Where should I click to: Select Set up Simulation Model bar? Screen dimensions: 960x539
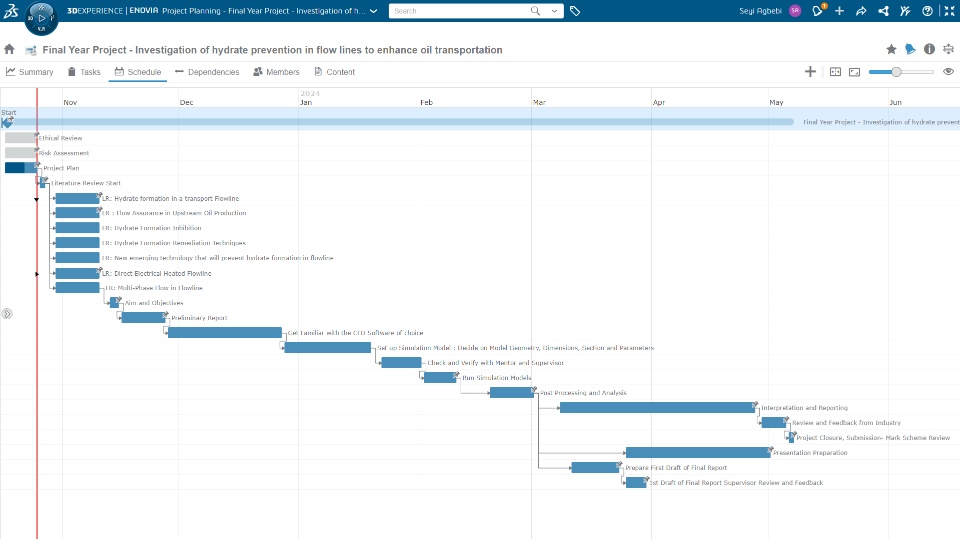click(328, 347)
